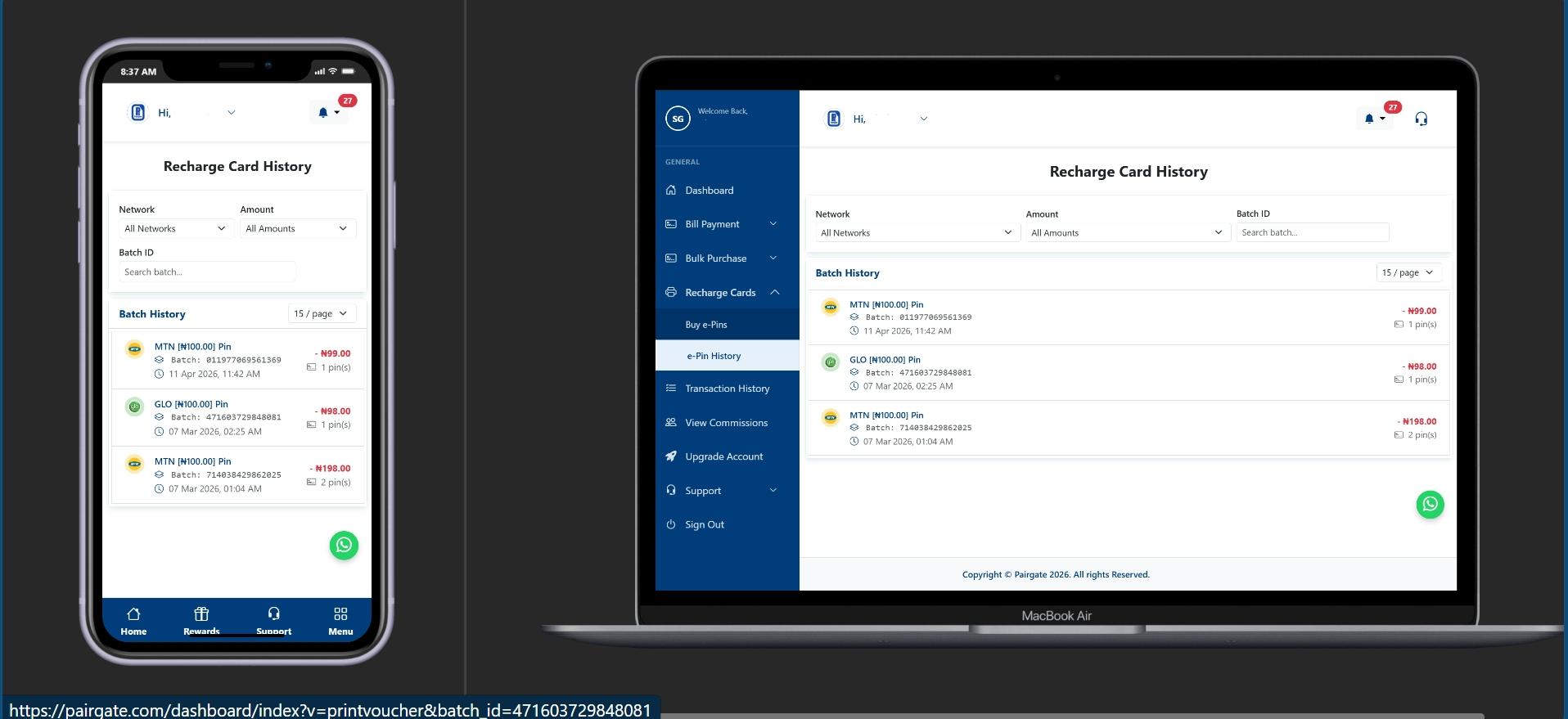The image size is (1568, 719).
Task: Expand Bill Payment chevron in sidebar
Action: [x=773, y=223]
